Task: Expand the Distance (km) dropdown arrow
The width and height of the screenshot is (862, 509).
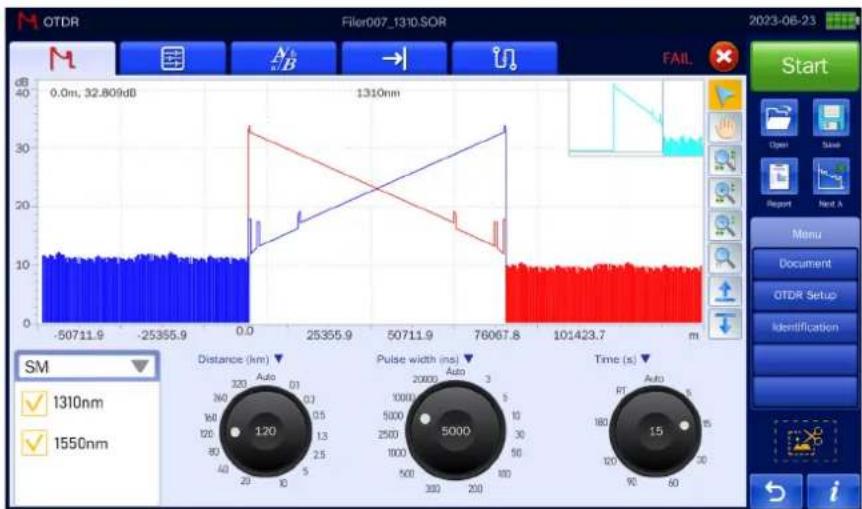Action: click(279, 358)
